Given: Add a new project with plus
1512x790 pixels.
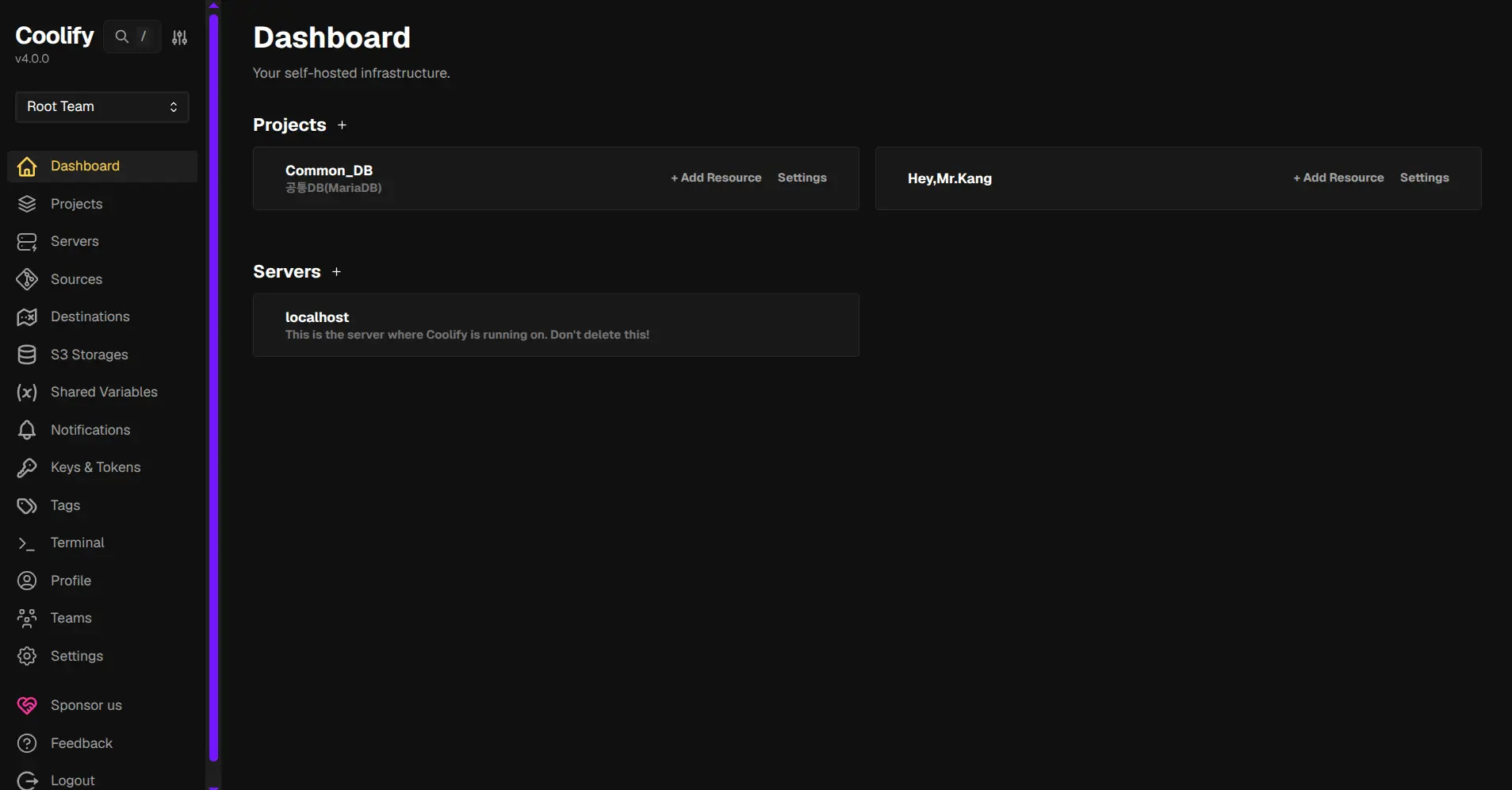Looking at the screenshot, I should pyautogui.click(x=343, y=125).
